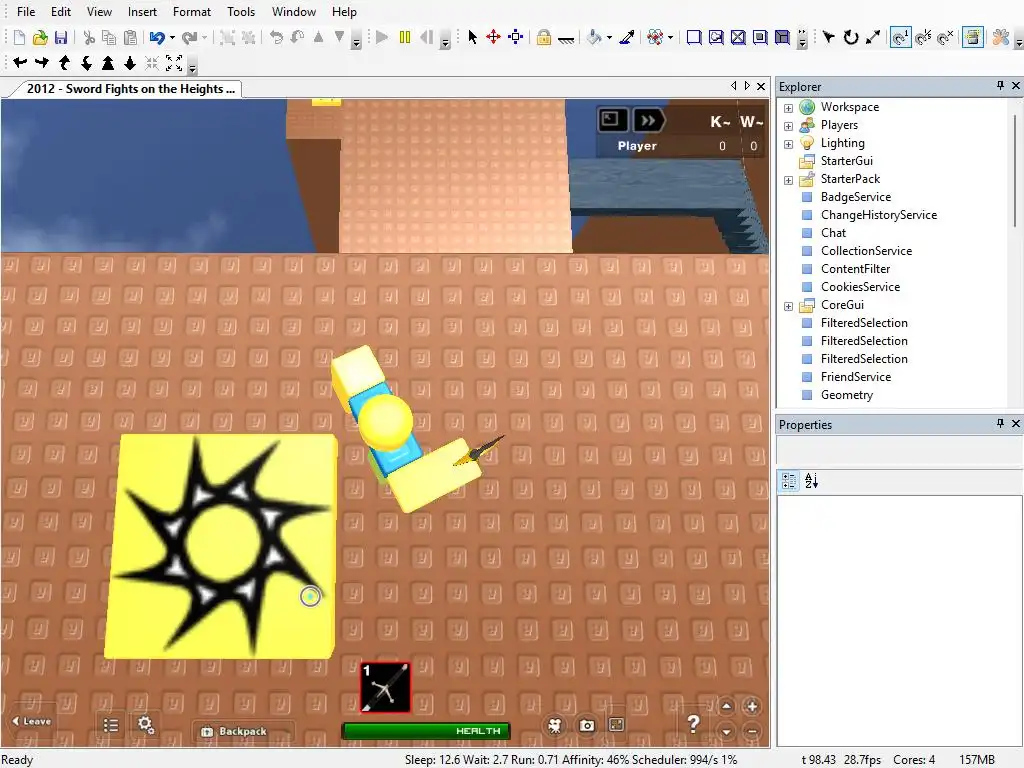Toggle the magnet snap 1 stud mode

901,37
